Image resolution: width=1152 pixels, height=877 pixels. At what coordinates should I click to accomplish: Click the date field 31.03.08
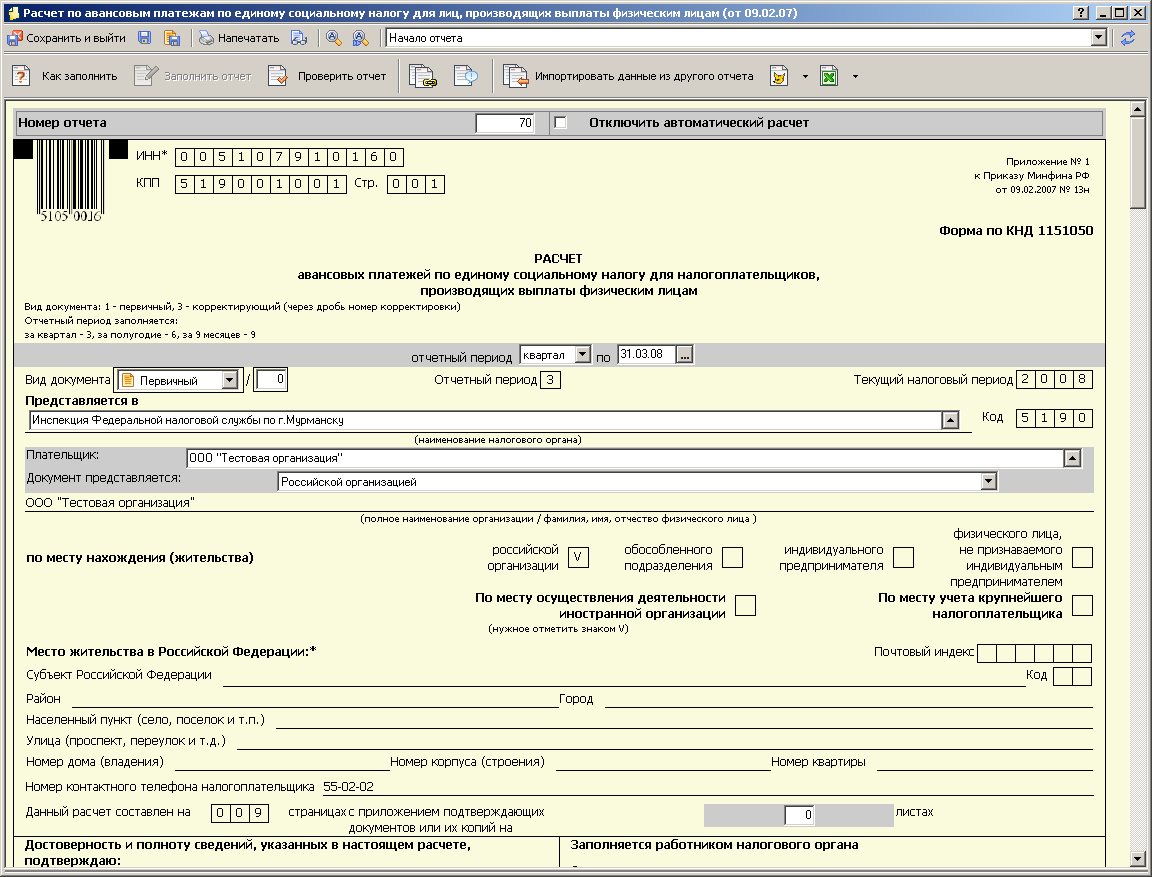pyautogui.click(x=647, y=355)
